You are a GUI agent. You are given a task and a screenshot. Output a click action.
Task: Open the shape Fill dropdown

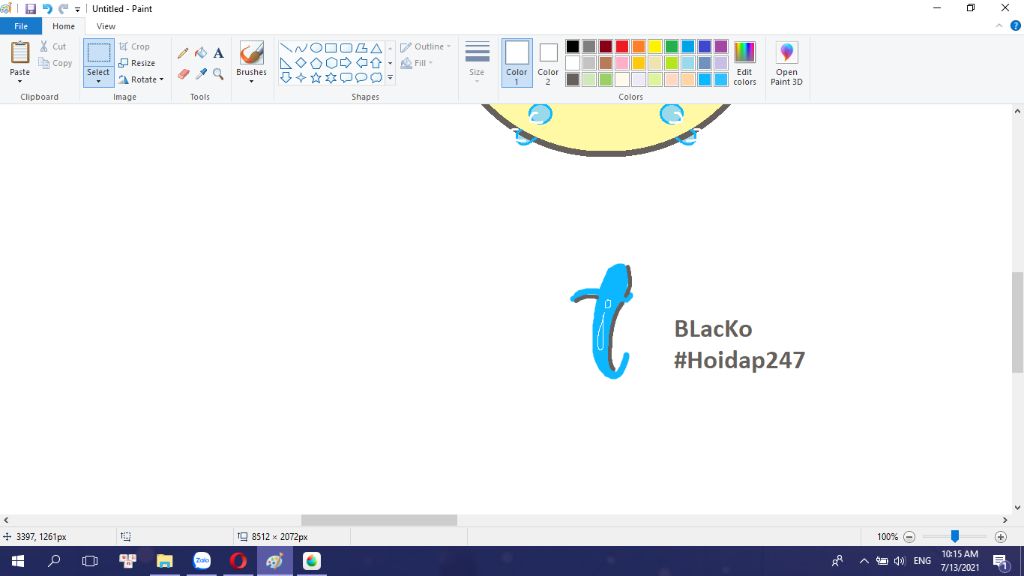click(417, 63)
